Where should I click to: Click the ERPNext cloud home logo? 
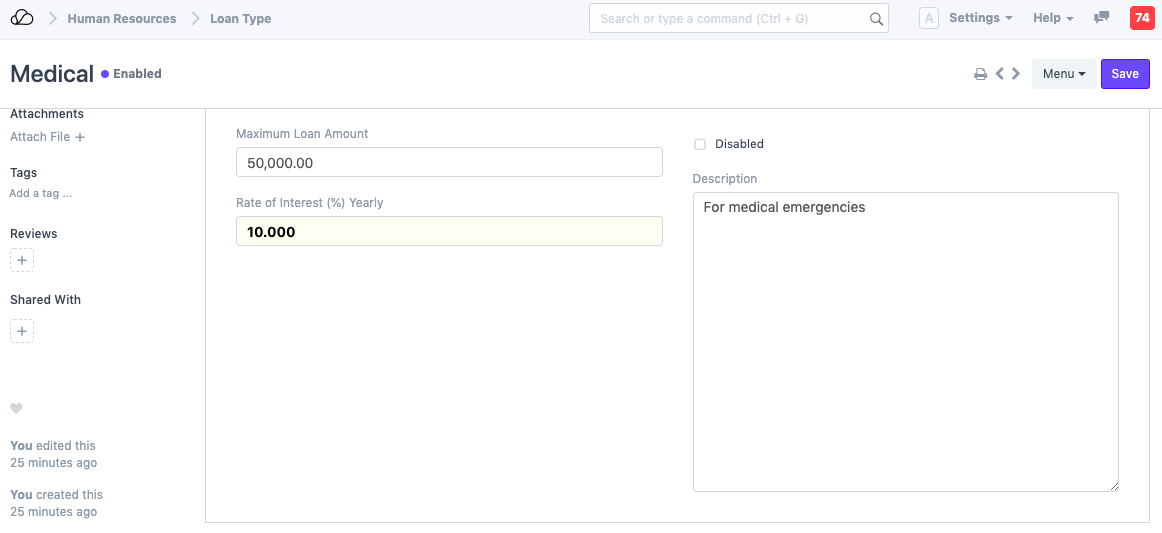pos(21,18)
